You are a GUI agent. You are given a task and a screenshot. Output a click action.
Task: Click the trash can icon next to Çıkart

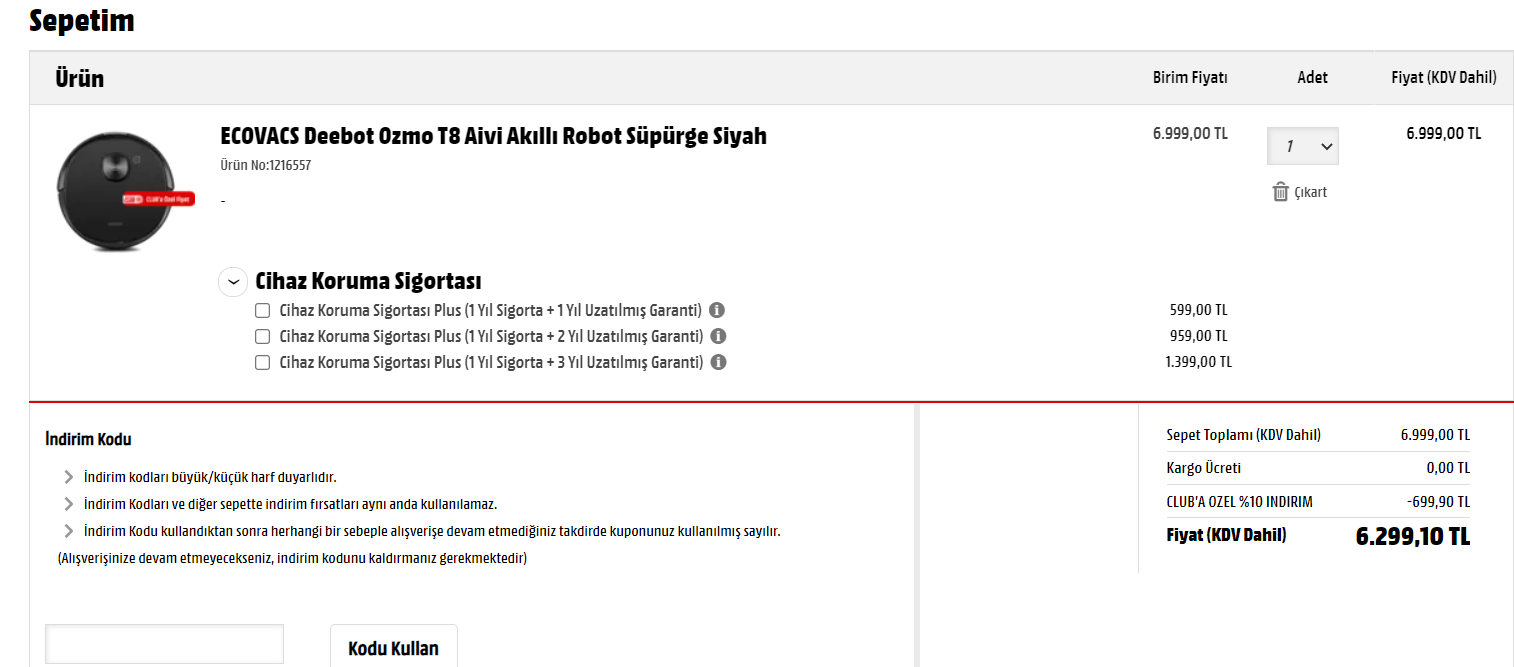coord(1280,192)
